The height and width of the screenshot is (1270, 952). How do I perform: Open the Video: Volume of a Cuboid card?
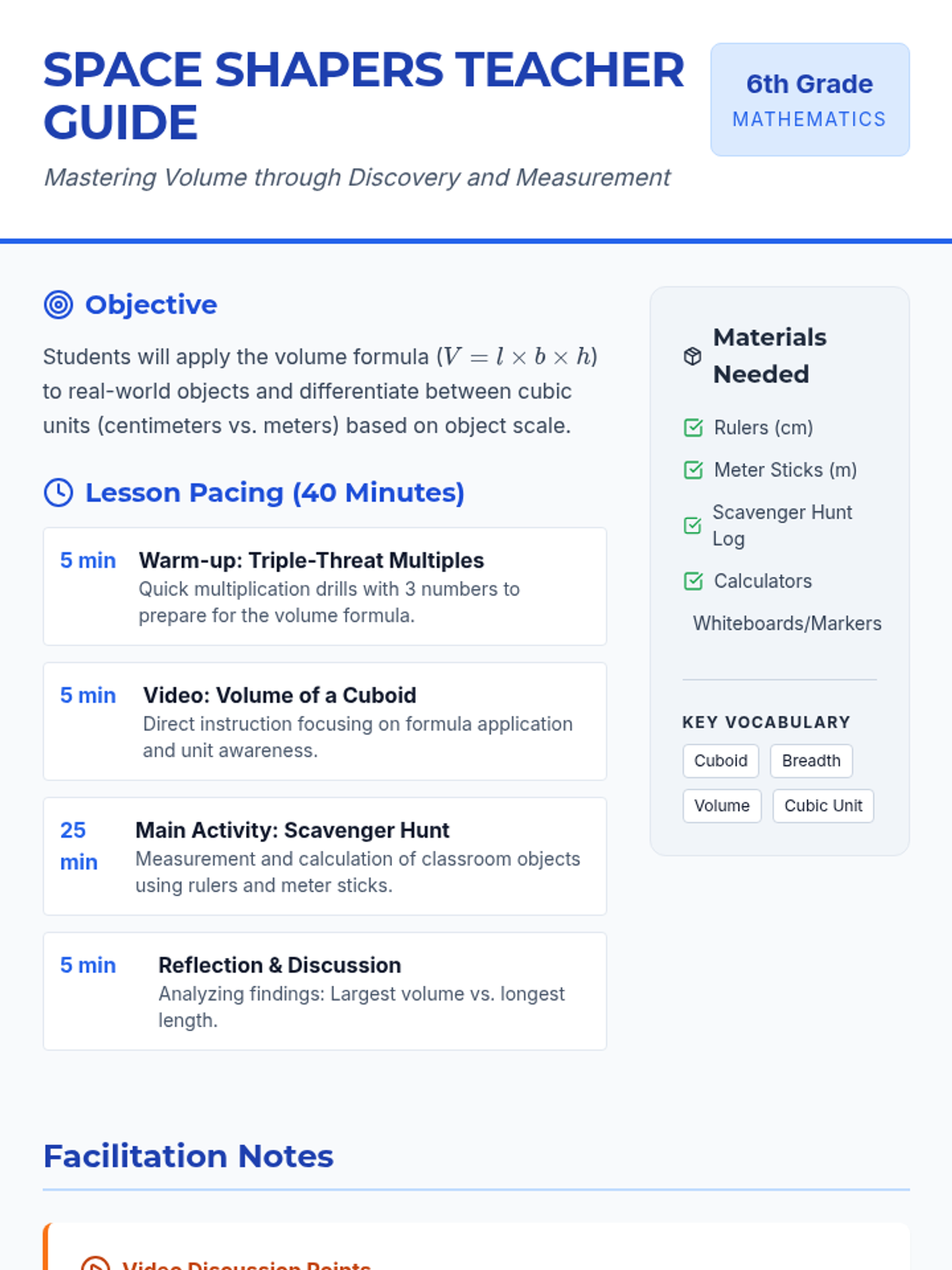(x=324, y=722)
